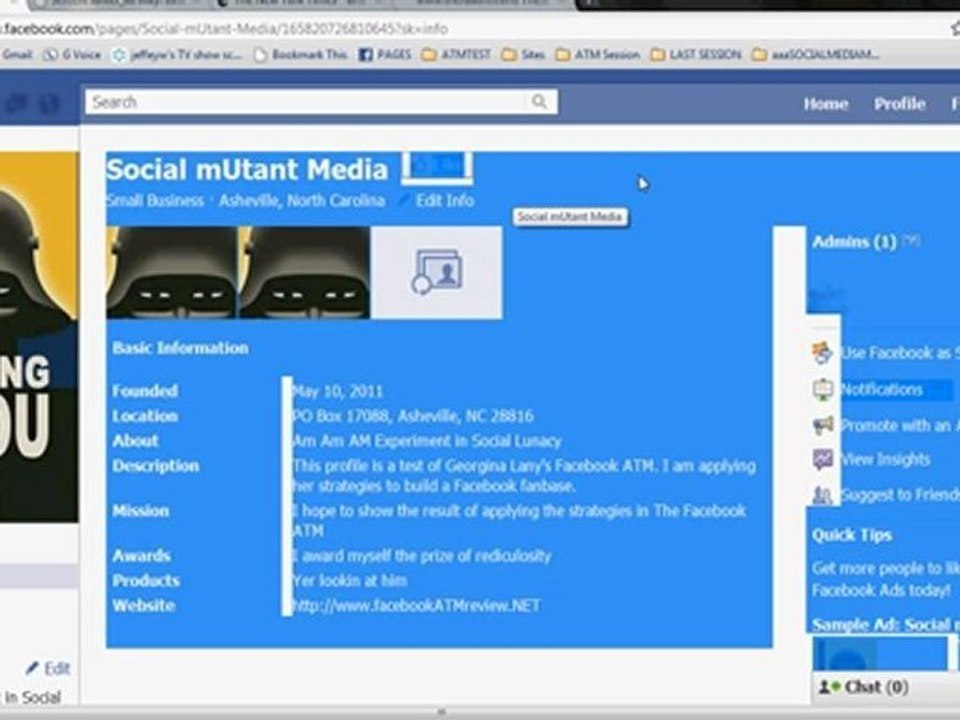Click the Products value Yer lookin at him
960x720 pixels.
coord(350,580)
